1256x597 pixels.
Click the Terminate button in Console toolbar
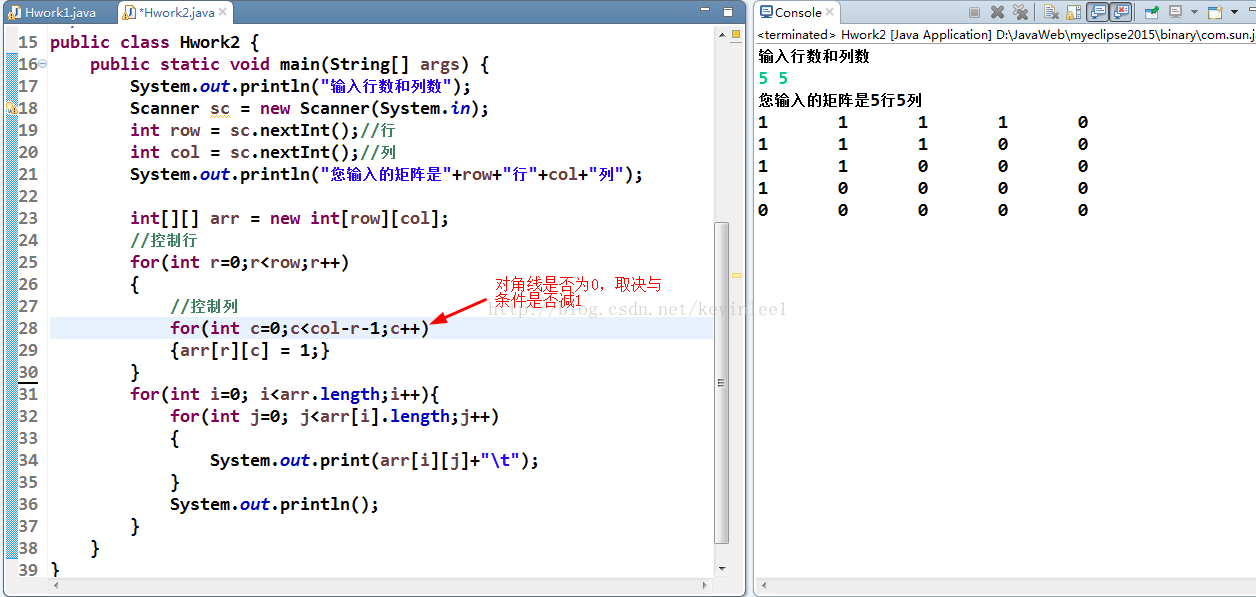pos(974,12)
